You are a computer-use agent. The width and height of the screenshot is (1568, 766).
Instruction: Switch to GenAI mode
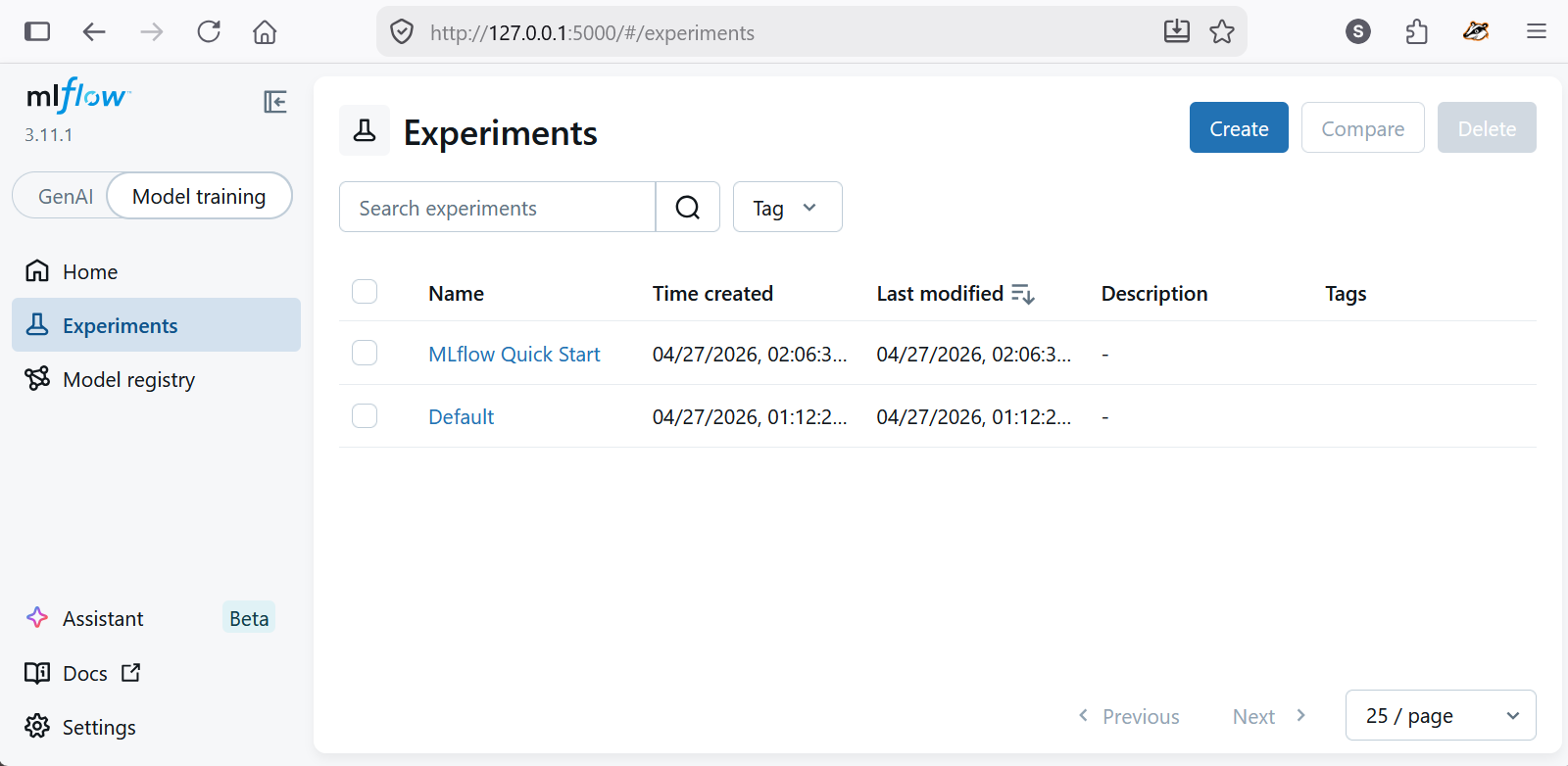click(66, 196)
